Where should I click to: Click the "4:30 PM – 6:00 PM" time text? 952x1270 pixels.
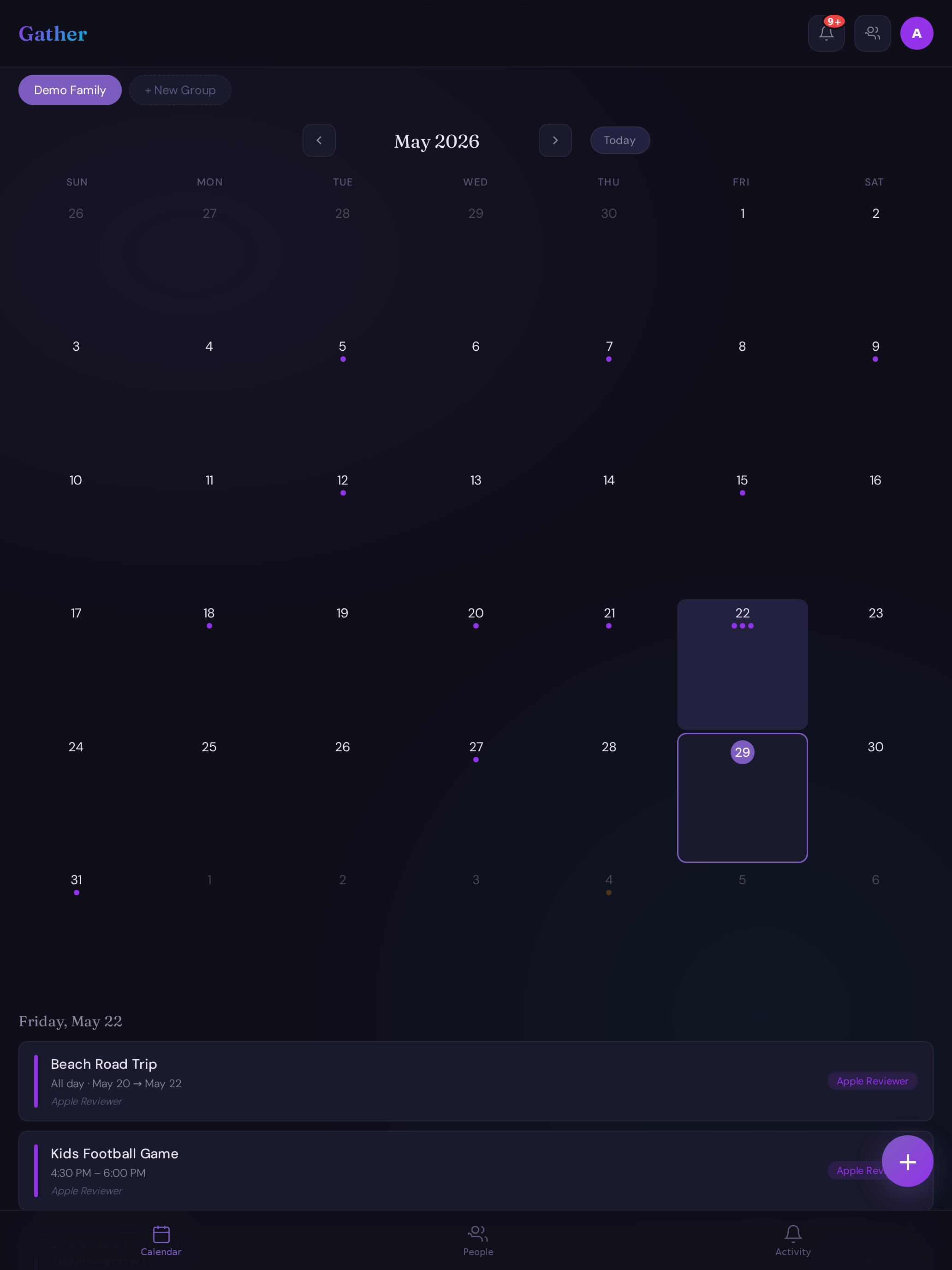[x=98, y=1173]
